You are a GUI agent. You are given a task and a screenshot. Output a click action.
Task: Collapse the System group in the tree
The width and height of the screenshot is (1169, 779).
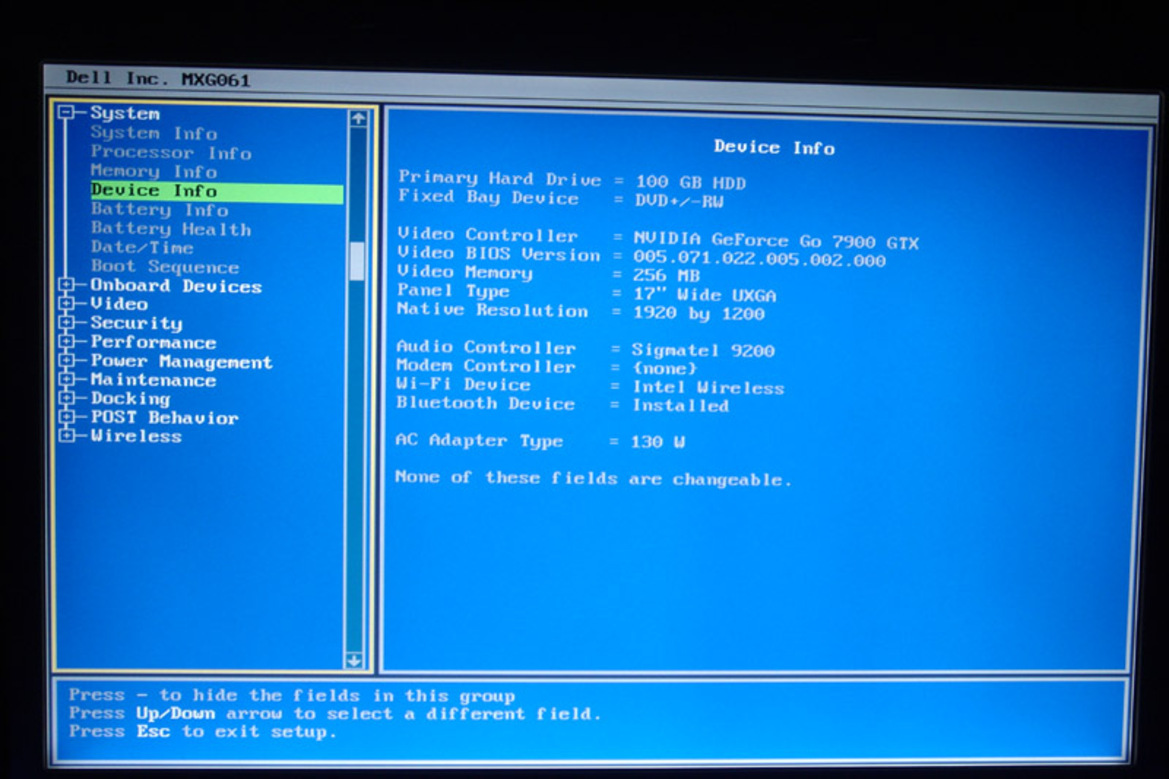point(67,113)
